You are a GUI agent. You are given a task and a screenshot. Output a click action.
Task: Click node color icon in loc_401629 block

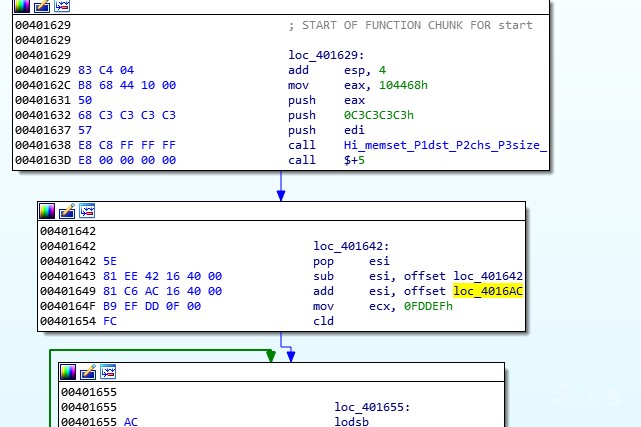click(22, 6)
